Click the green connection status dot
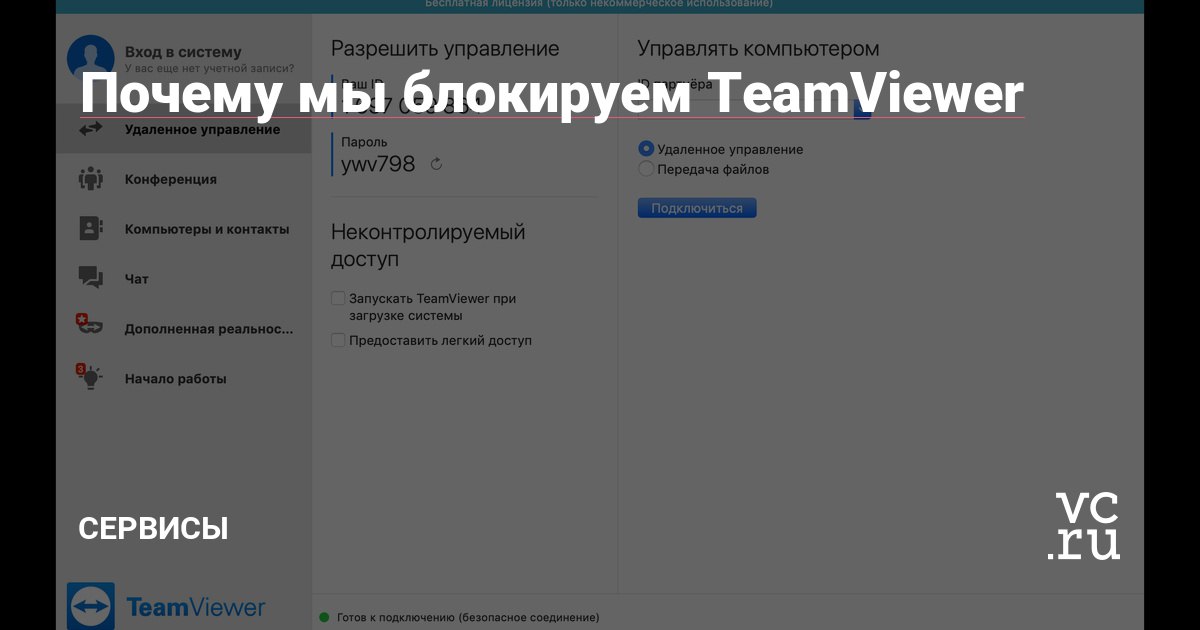 pyautogui.click(x=324, y=617)
